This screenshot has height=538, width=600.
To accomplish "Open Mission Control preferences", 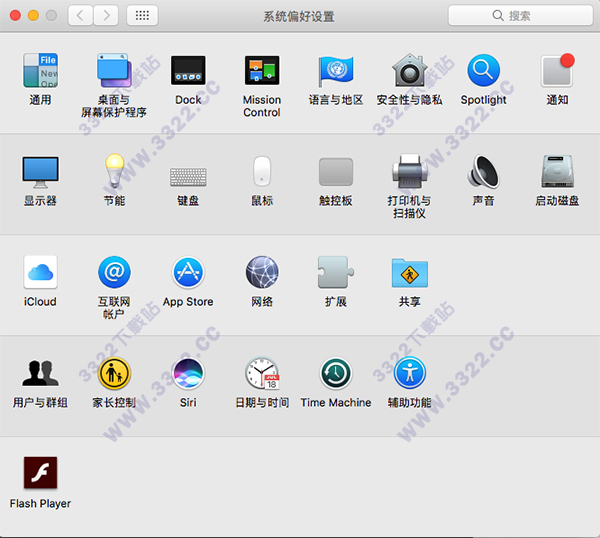I will [262, 70].
